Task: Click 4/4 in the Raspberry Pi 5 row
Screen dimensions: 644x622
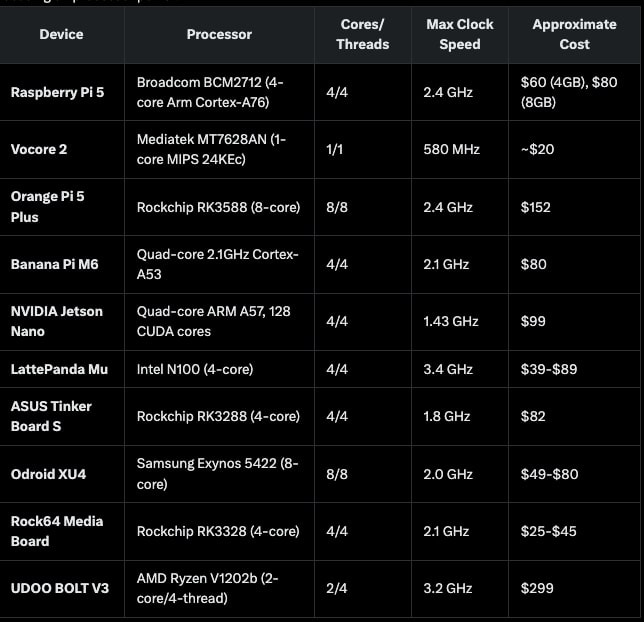Action: pos(337,92)
